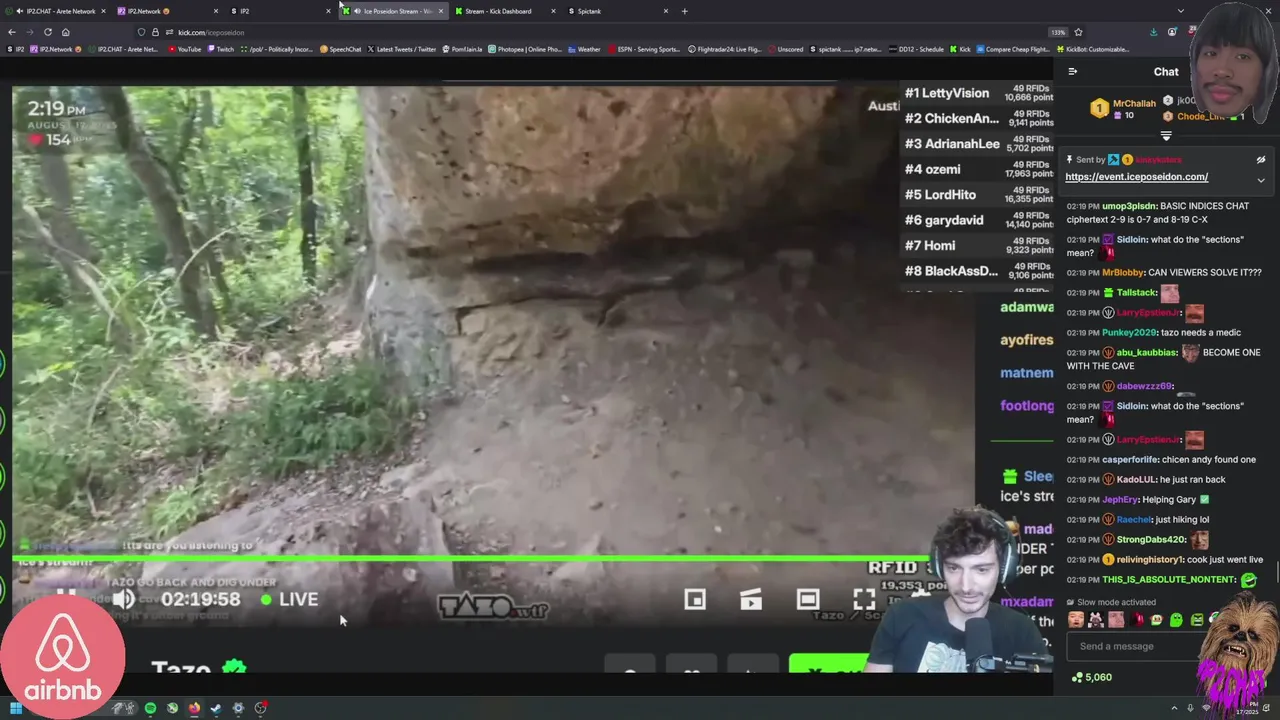Jump to LIVE in the player
The height and width of the screenshot is (720, 1280).
tap(289, 599)
